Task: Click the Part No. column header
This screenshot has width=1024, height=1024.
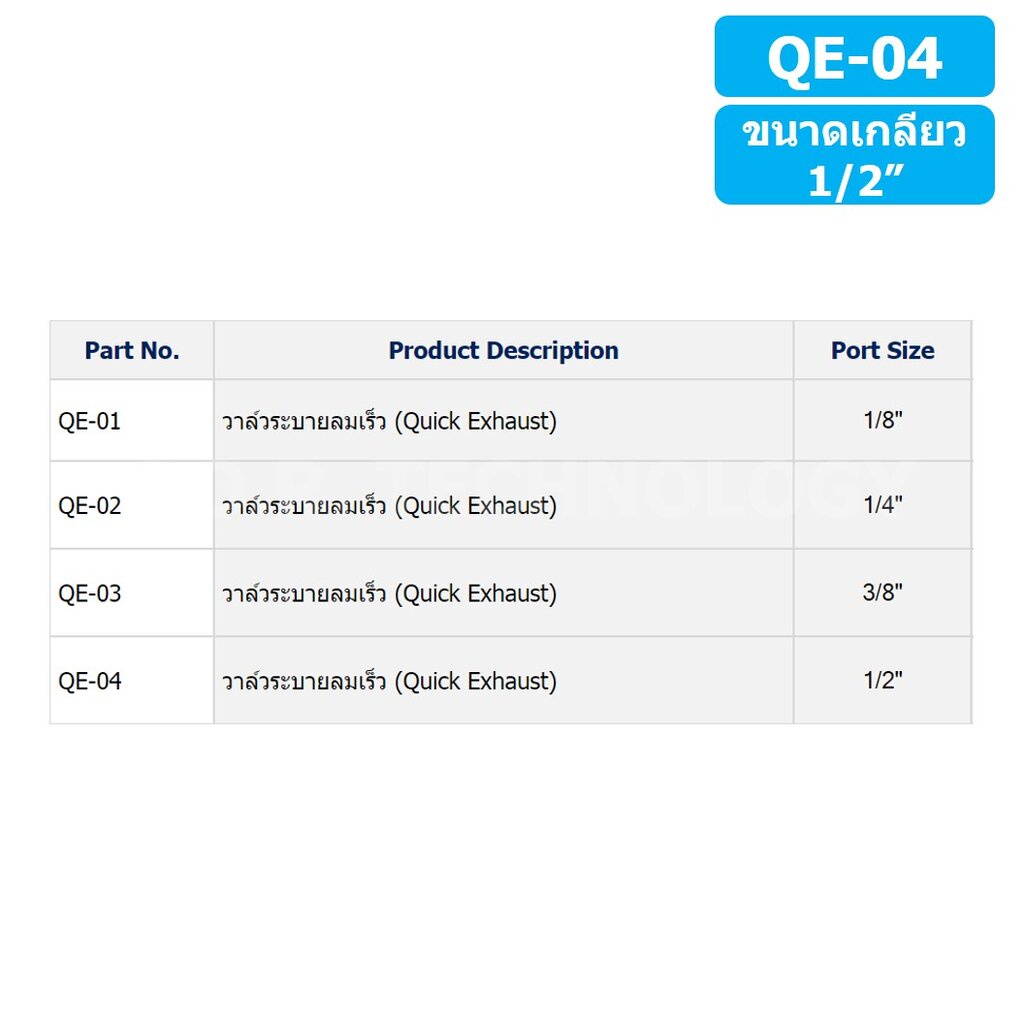Action: pyautogui.click(x=132, y=351)
